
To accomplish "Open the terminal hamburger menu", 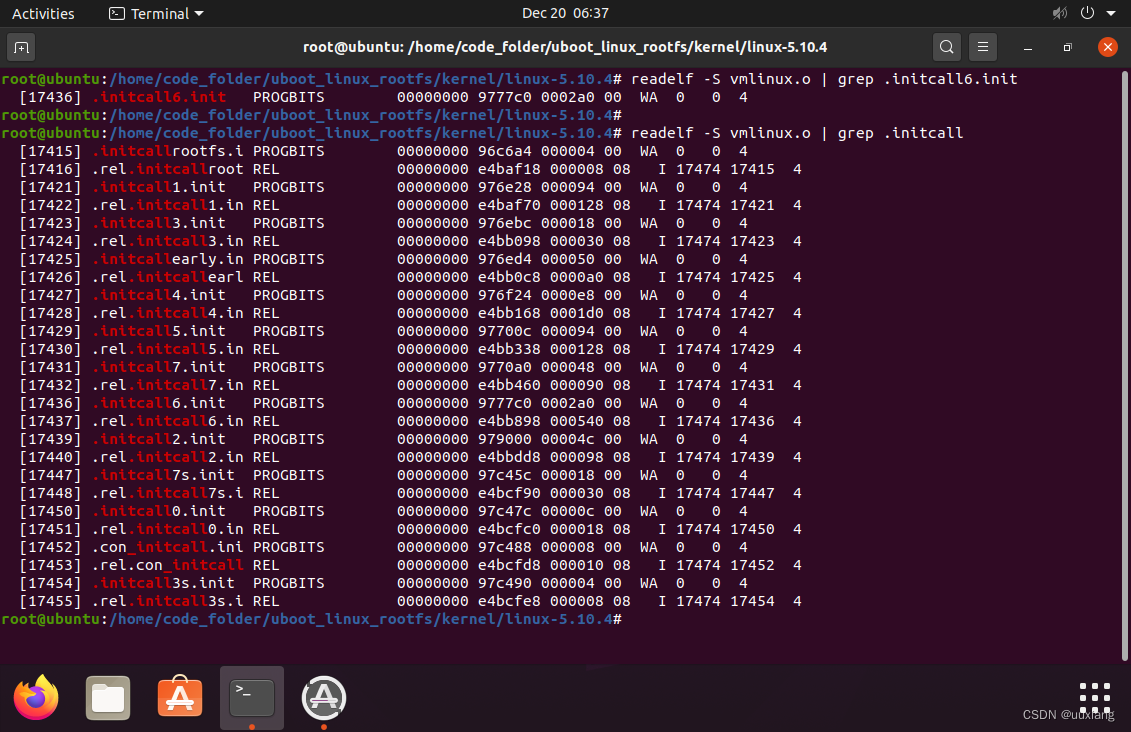I will [982, 48].
